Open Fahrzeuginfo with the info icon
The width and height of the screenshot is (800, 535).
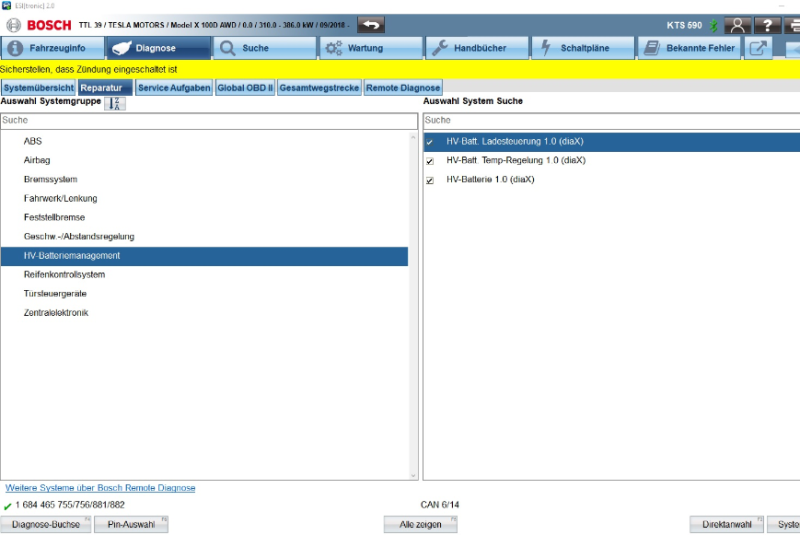tap(52, 48)
